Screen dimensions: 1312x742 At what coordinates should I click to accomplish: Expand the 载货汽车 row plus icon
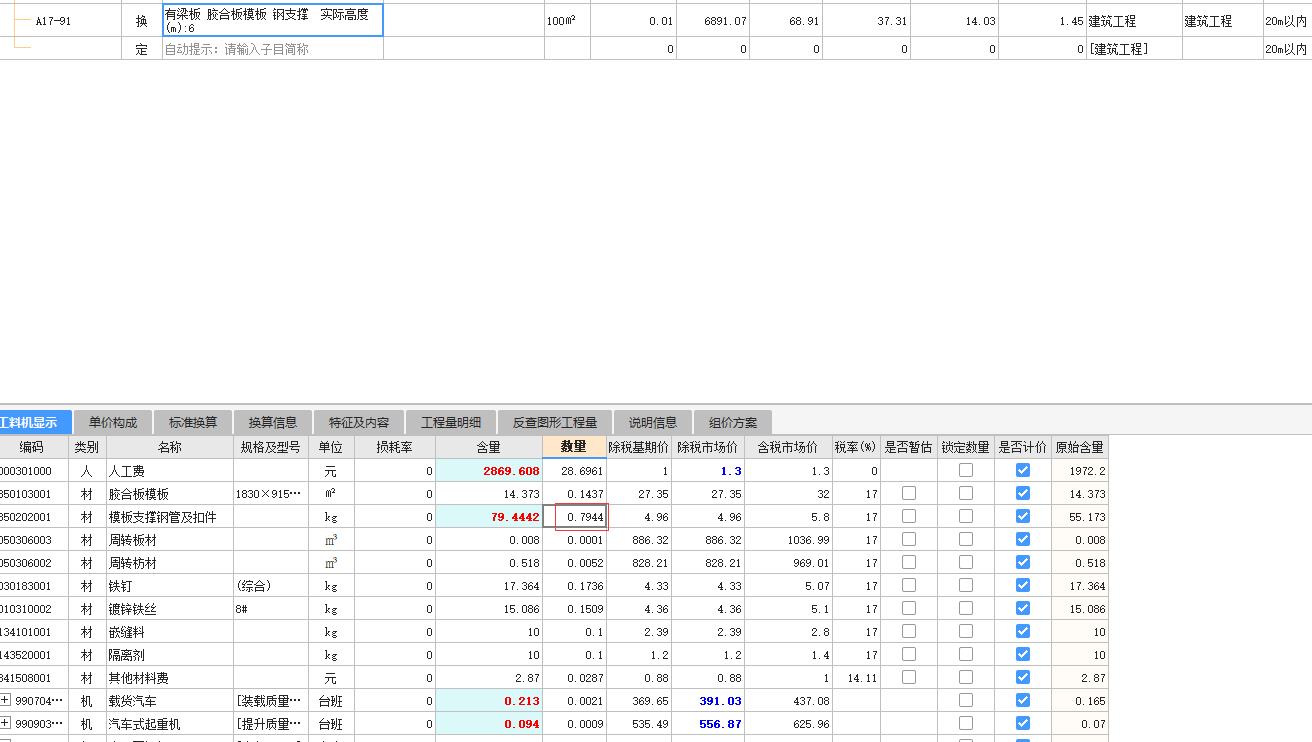5,701
